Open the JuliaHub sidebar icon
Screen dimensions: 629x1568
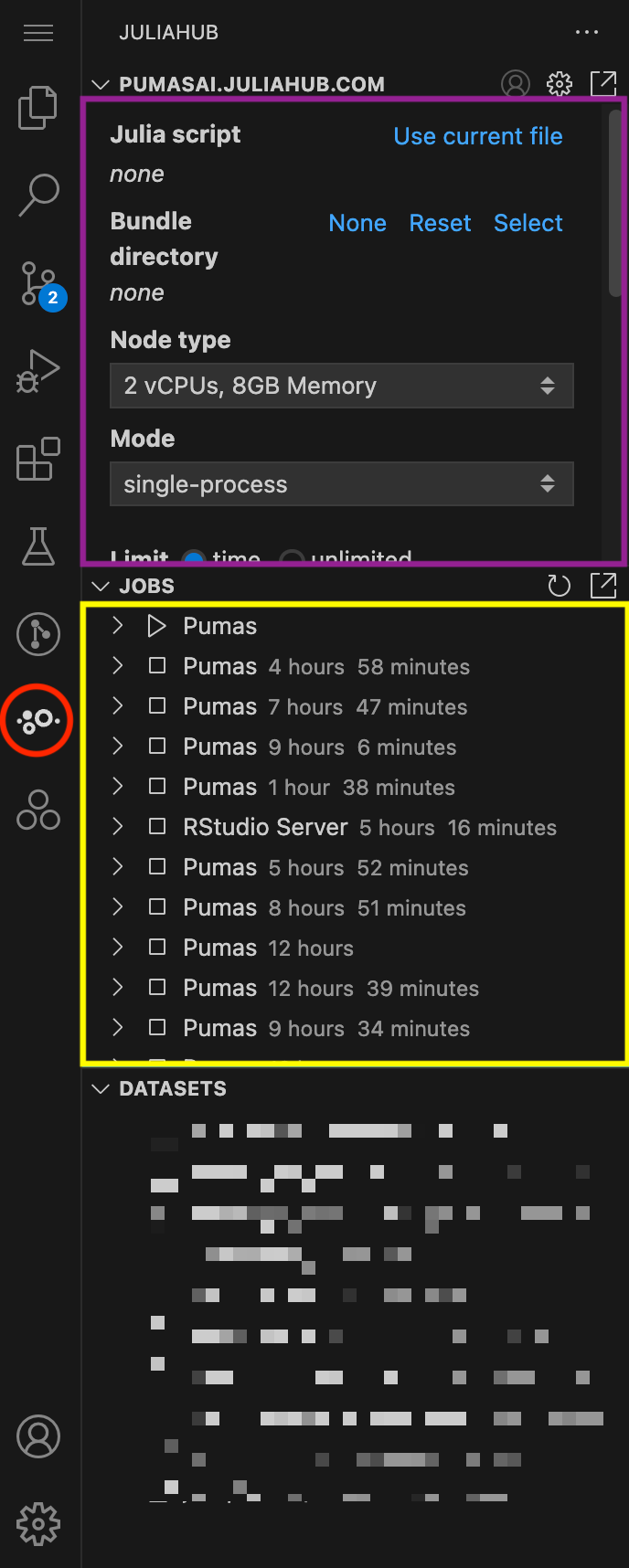[x=38, y=720]
